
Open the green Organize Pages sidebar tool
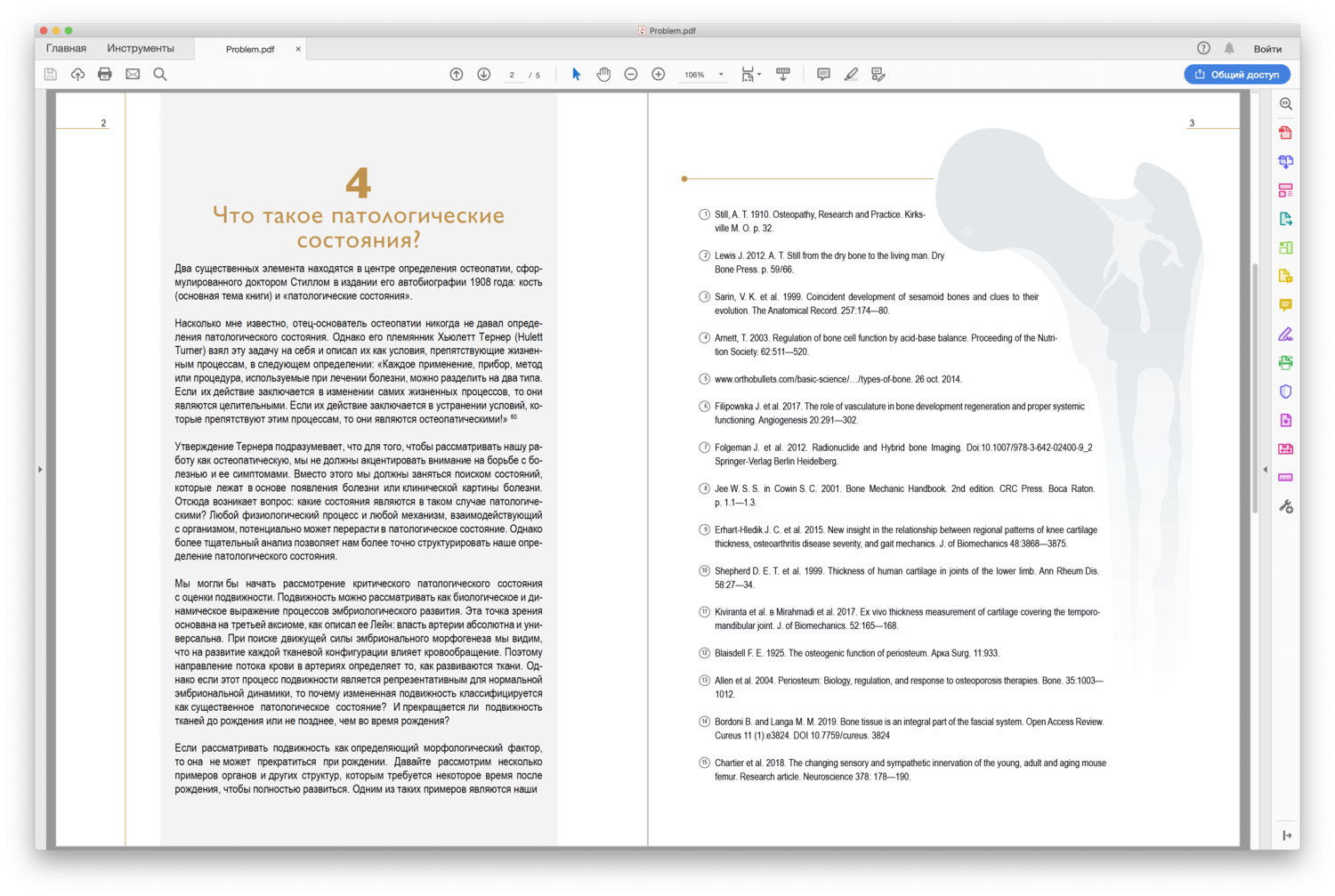click(x=1286, y=247)
